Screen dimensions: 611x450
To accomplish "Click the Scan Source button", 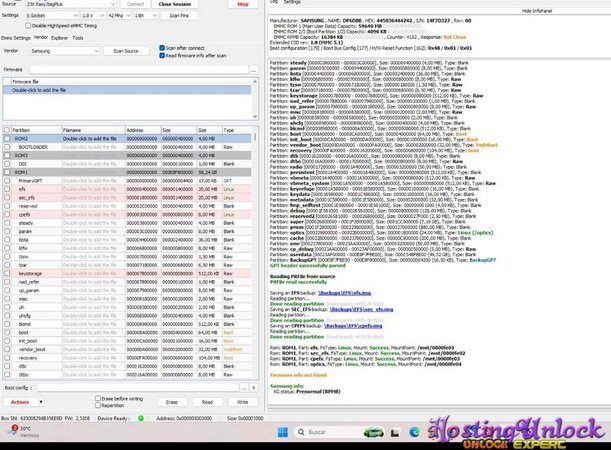I will [x=126, y=50].
